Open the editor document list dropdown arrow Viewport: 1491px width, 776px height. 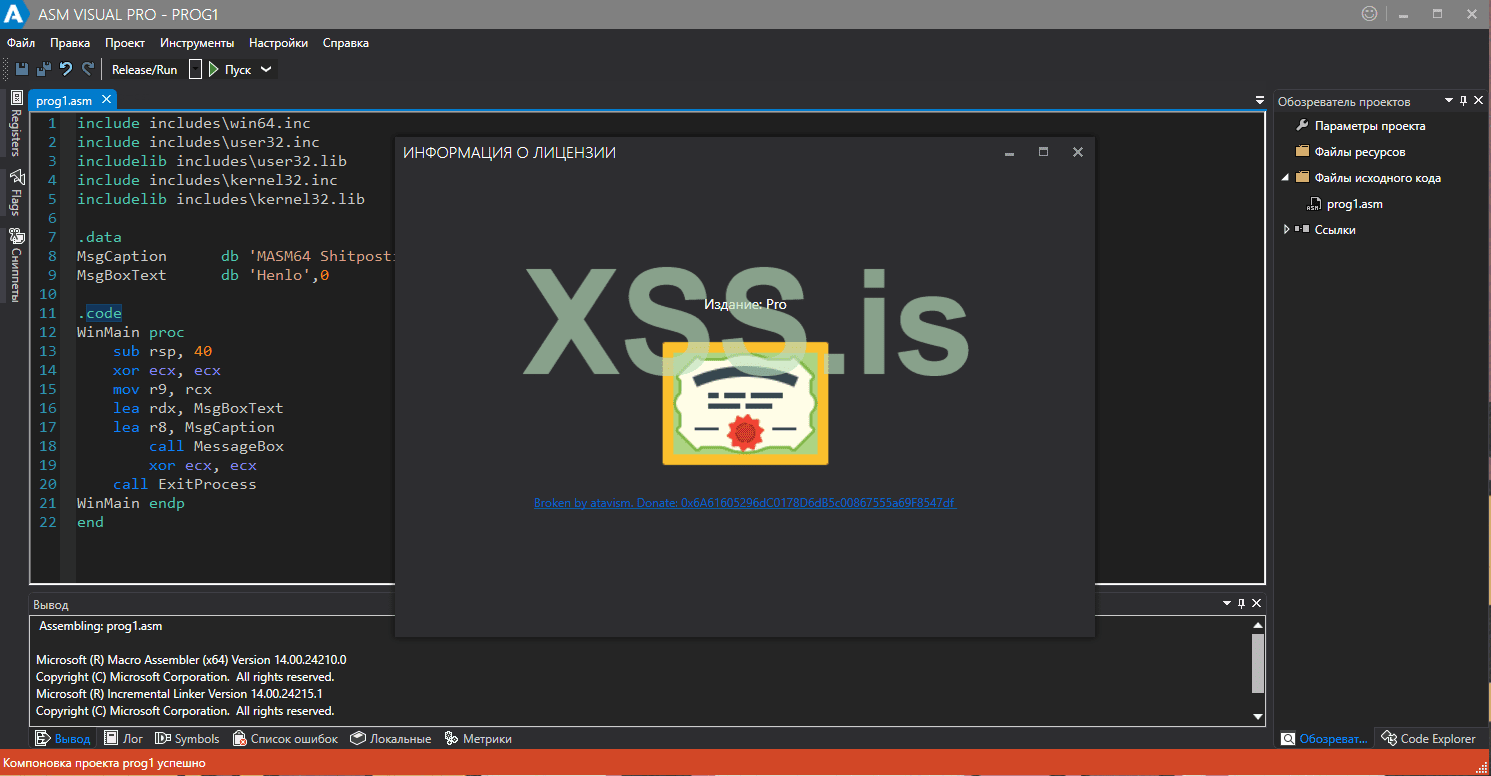click(x=1259, y=101)
